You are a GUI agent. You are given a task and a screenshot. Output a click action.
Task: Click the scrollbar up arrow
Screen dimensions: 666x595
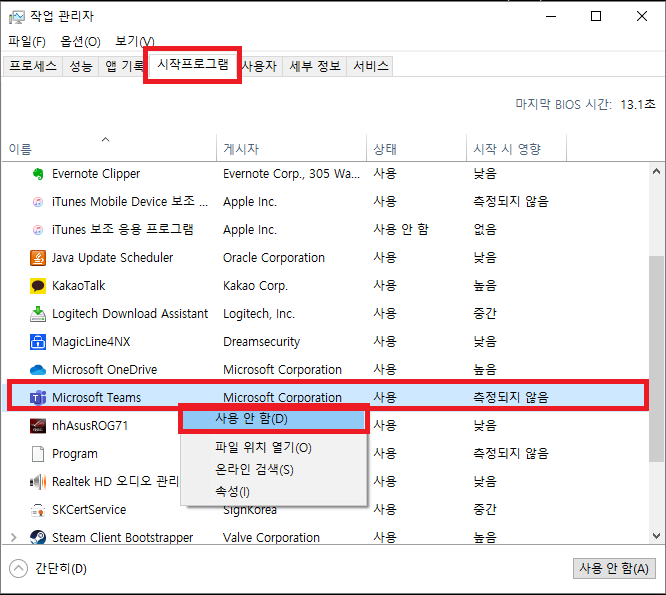[657, 171]
